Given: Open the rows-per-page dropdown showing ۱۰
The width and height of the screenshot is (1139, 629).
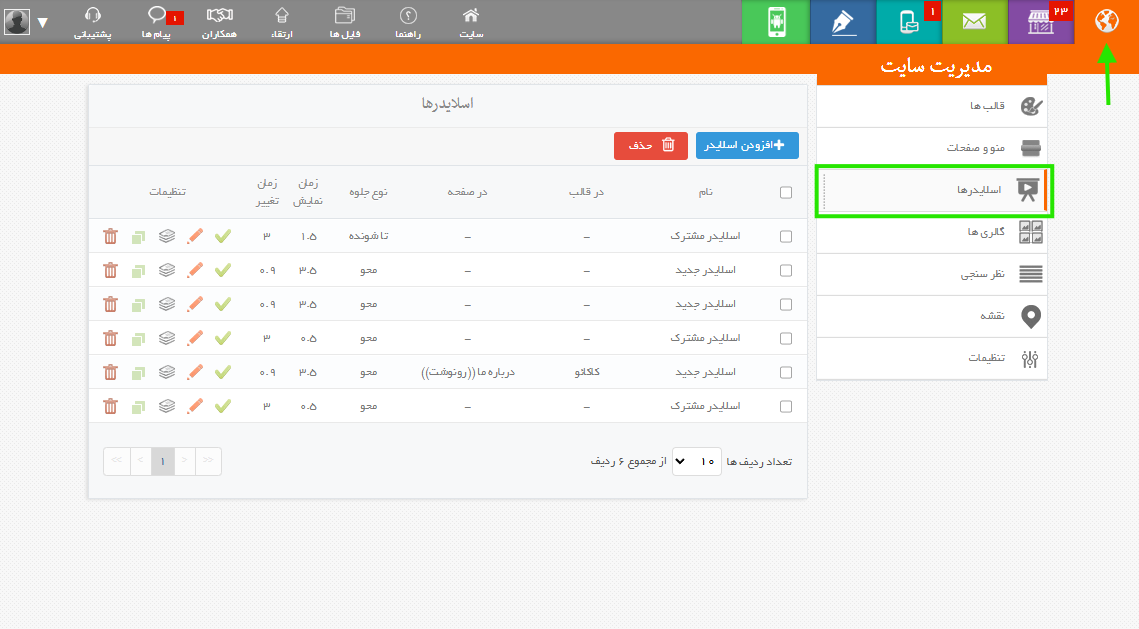Looking at the screenshot, I should coord(696,461).
